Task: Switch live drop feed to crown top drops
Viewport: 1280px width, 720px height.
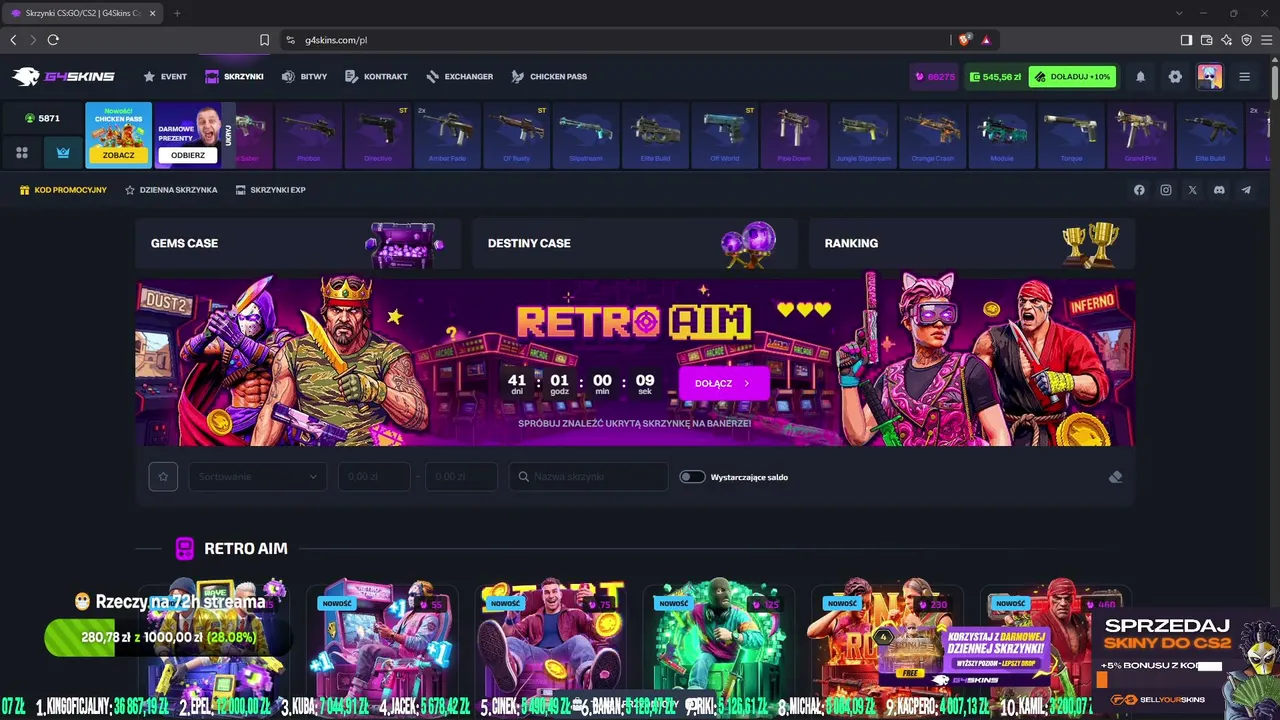Action: pyautogui.click(x=63, y=153)
